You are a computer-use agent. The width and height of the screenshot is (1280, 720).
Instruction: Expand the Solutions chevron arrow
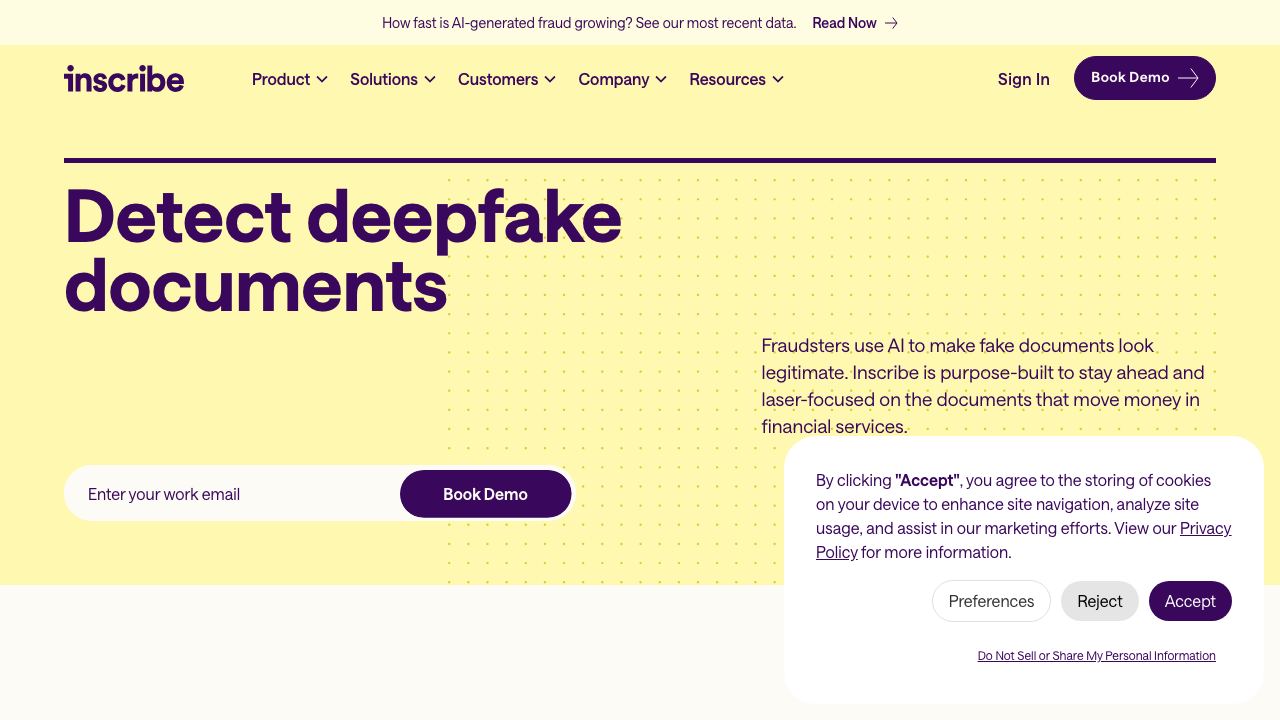tap(430, 79)
